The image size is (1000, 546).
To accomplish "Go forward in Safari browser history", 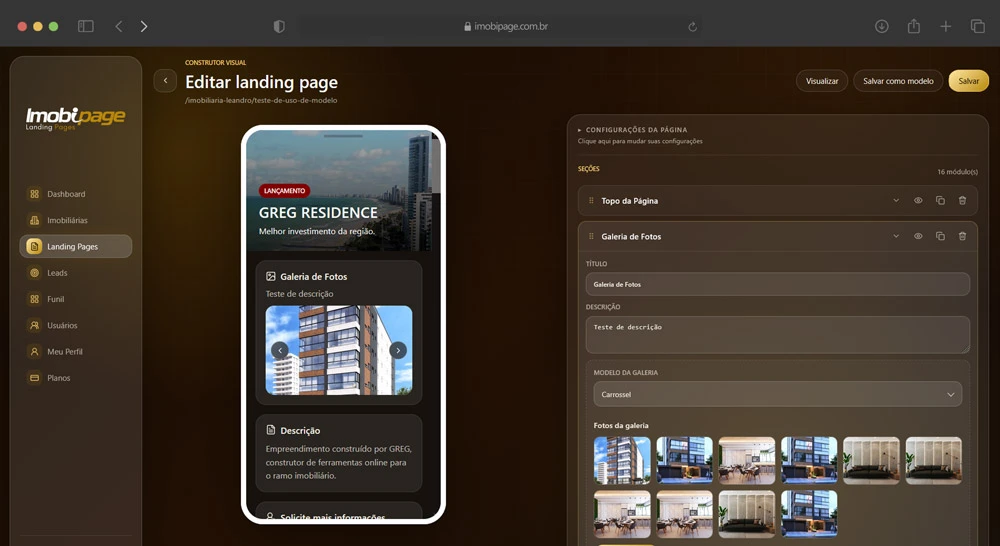I will tap(144, 26).
